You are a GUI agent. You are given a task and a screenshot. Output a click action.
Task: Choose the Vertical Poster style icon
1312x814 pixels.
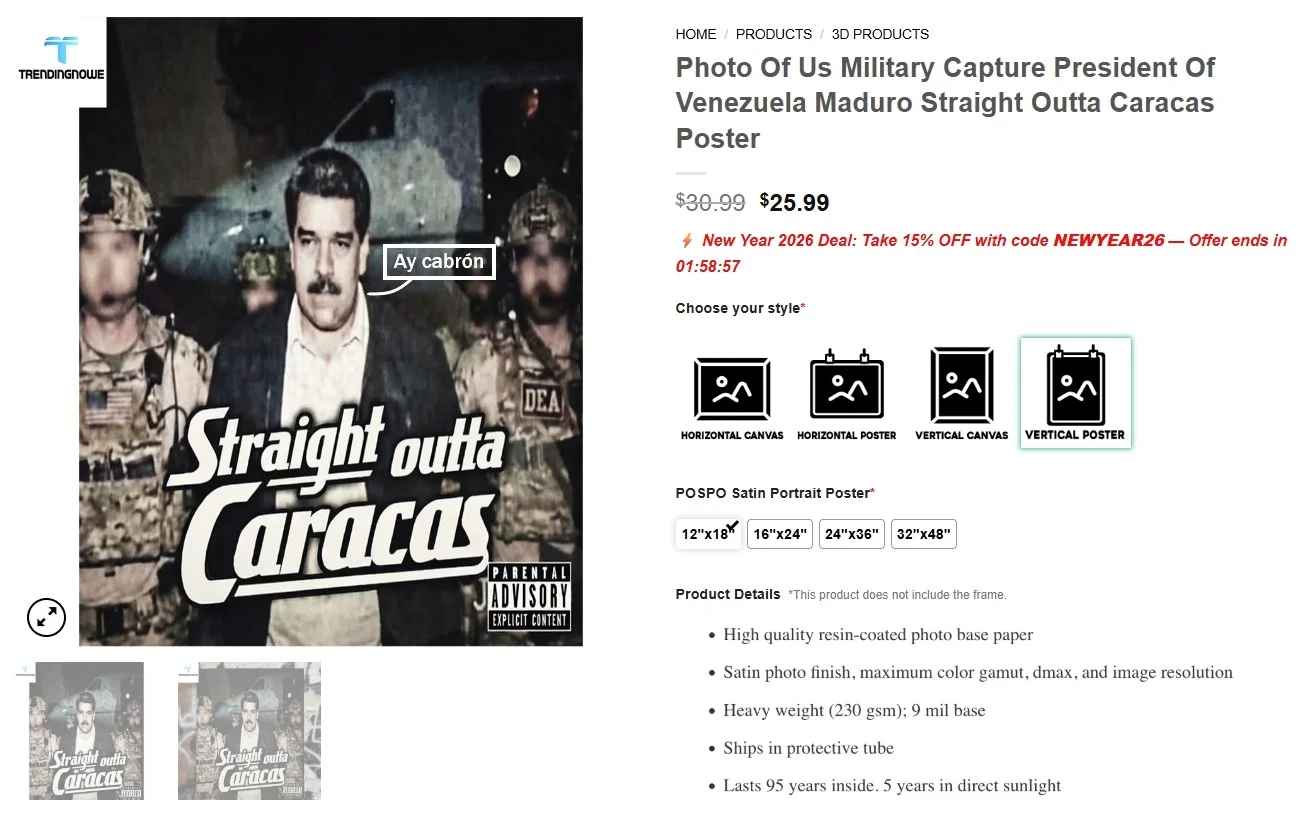click(1075, 393)
